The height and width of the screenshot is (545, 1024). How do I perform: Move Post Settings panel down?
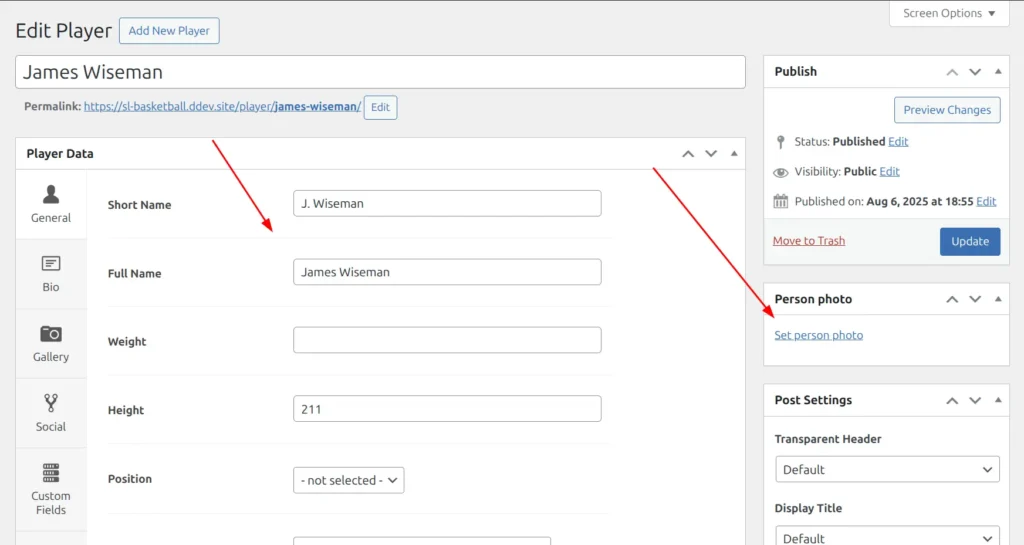click(x=975, y=400)
